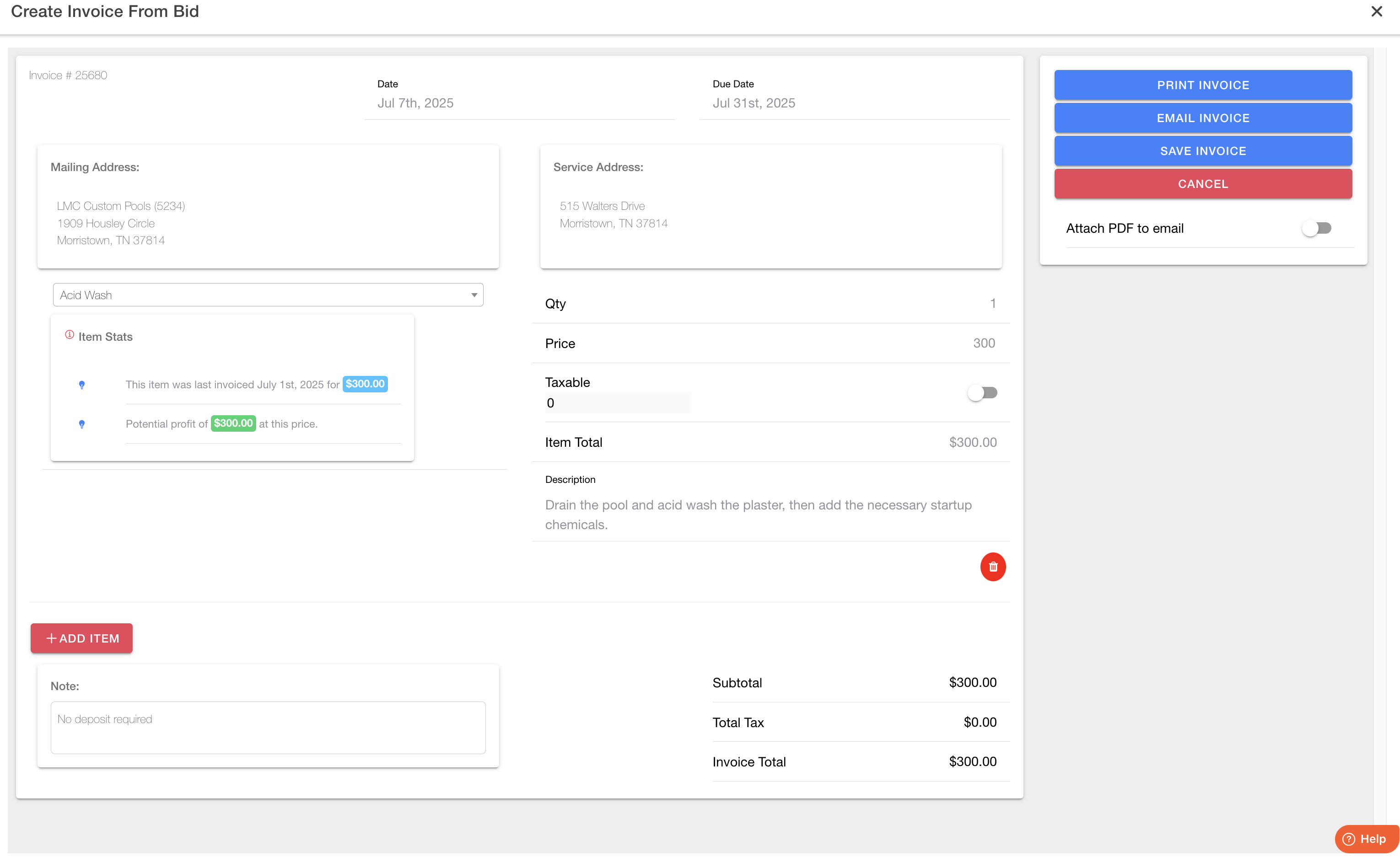
Task: Click the Description text area
Action: coord(770,514)
